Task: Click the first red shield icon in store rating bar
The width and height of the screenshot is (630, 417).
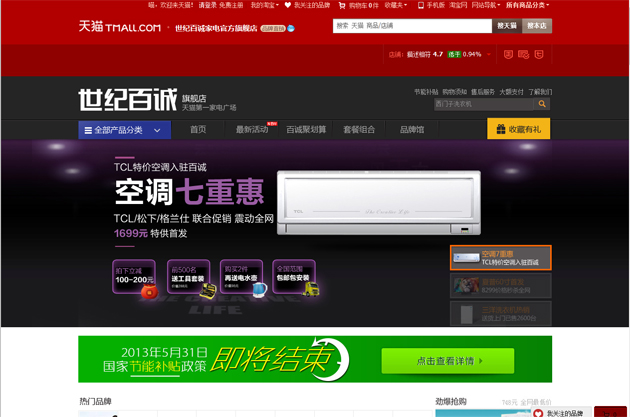Action: (508, 55)
